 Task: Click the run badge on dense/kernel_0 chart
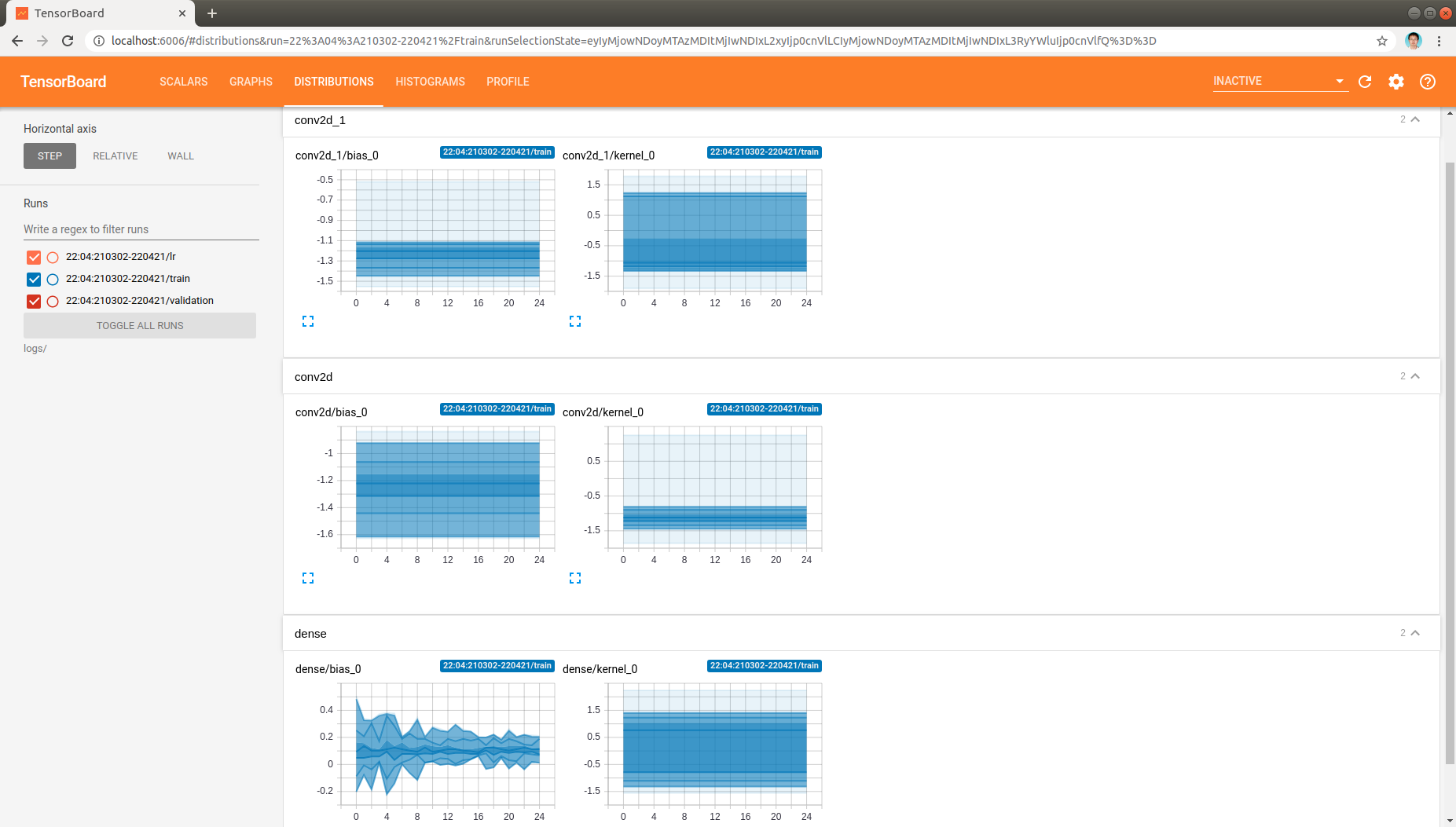tap(765, 666)
